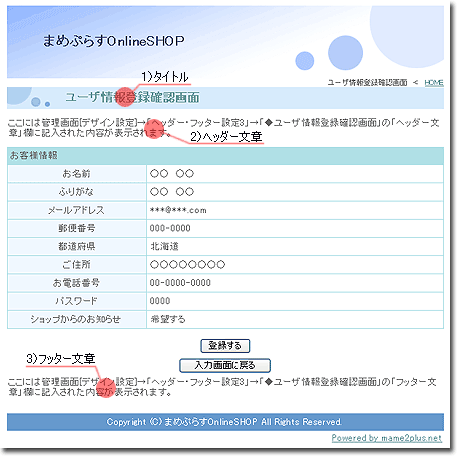The height and width of the screenshot is (456, 458).
Task: Click the 入力画面に戻る button
Action: pos(225,365)
